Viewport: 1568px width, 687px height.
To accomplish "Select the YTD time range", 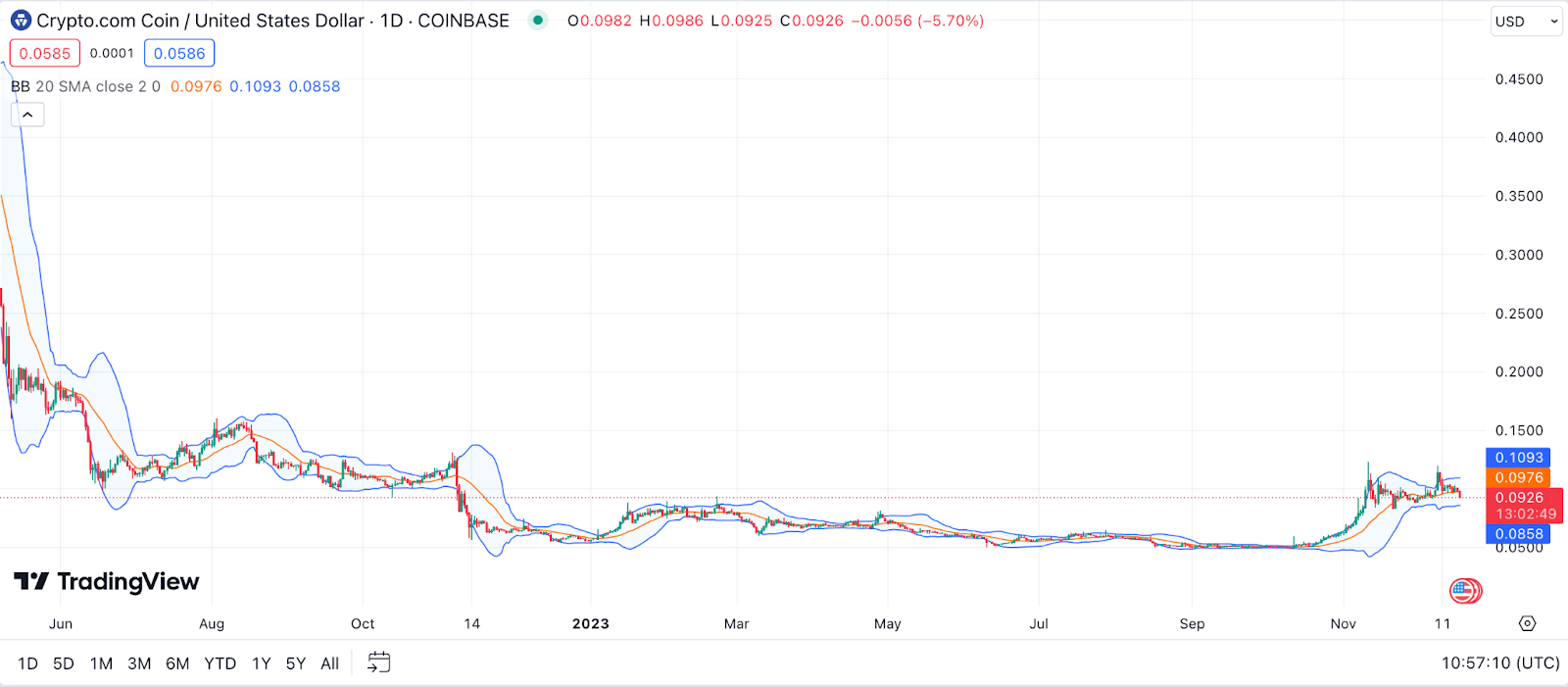I will point(220,663).
